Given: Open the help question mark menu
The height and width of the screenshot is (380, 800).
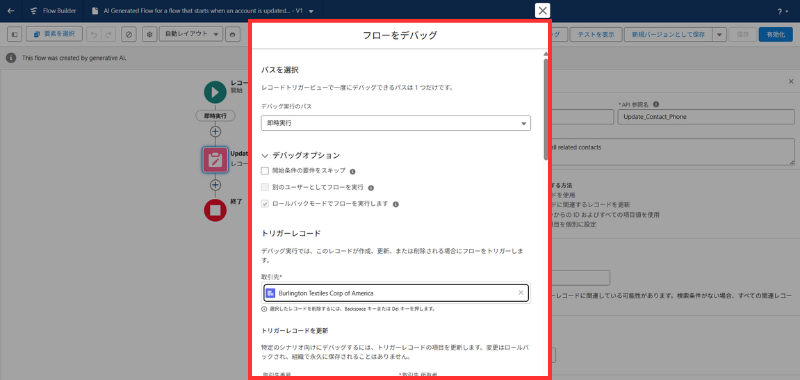Looking at the screenshot, I should coord(781,11).
